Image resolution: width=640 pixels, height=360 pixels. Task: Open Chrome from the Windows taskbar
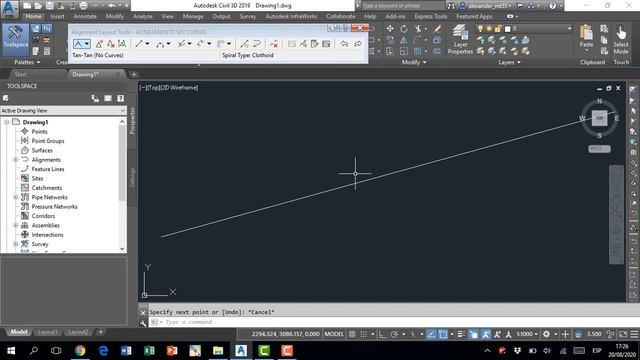(80, 351)
